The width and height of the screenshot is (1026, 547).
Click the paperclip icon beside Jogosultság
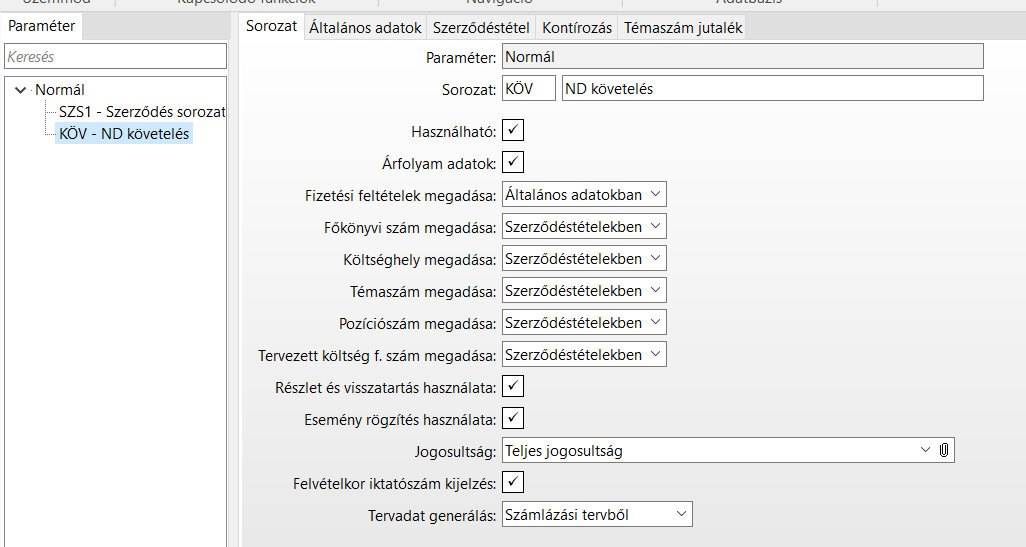tap(944, 451)
